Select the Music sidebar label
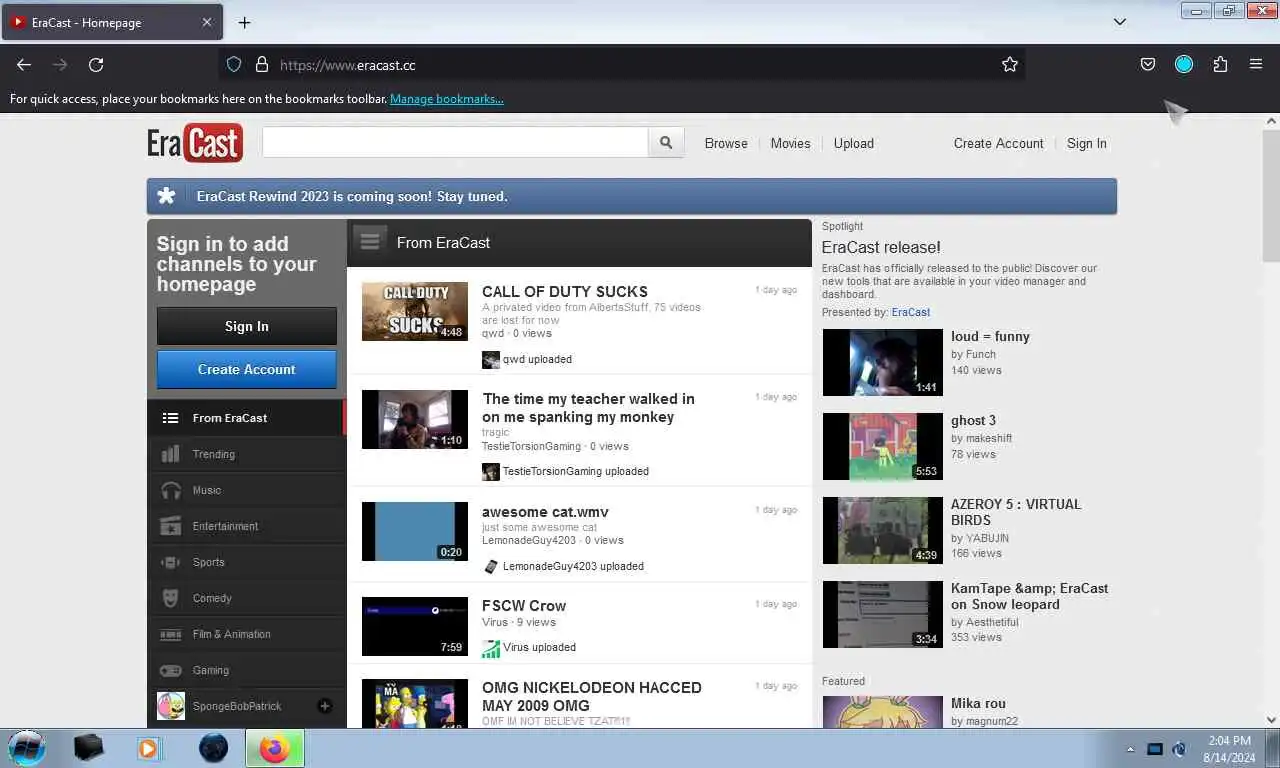The image size is (1280, 768). click(x=207, y=490)
